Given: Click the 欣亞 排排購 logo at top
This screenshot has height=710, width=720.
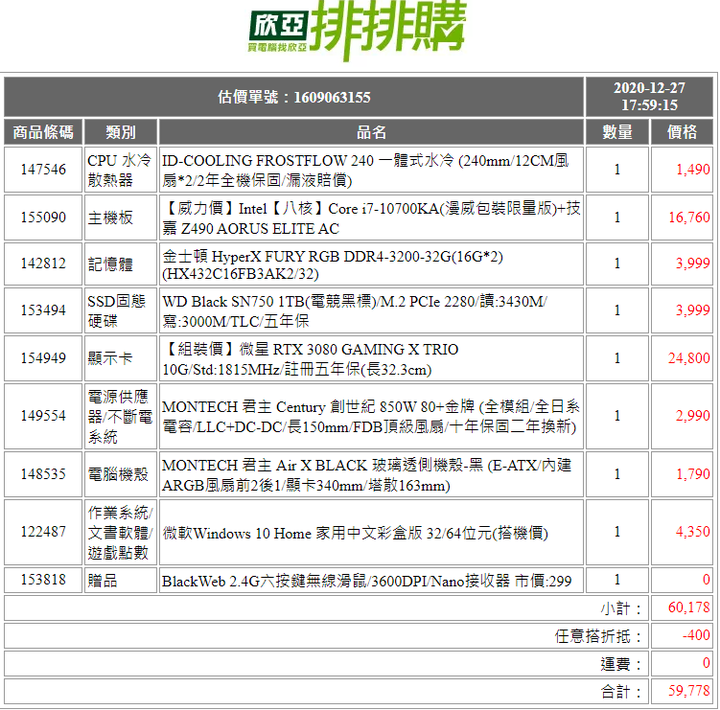Looking at the screenshot, I should pos(357,30).
